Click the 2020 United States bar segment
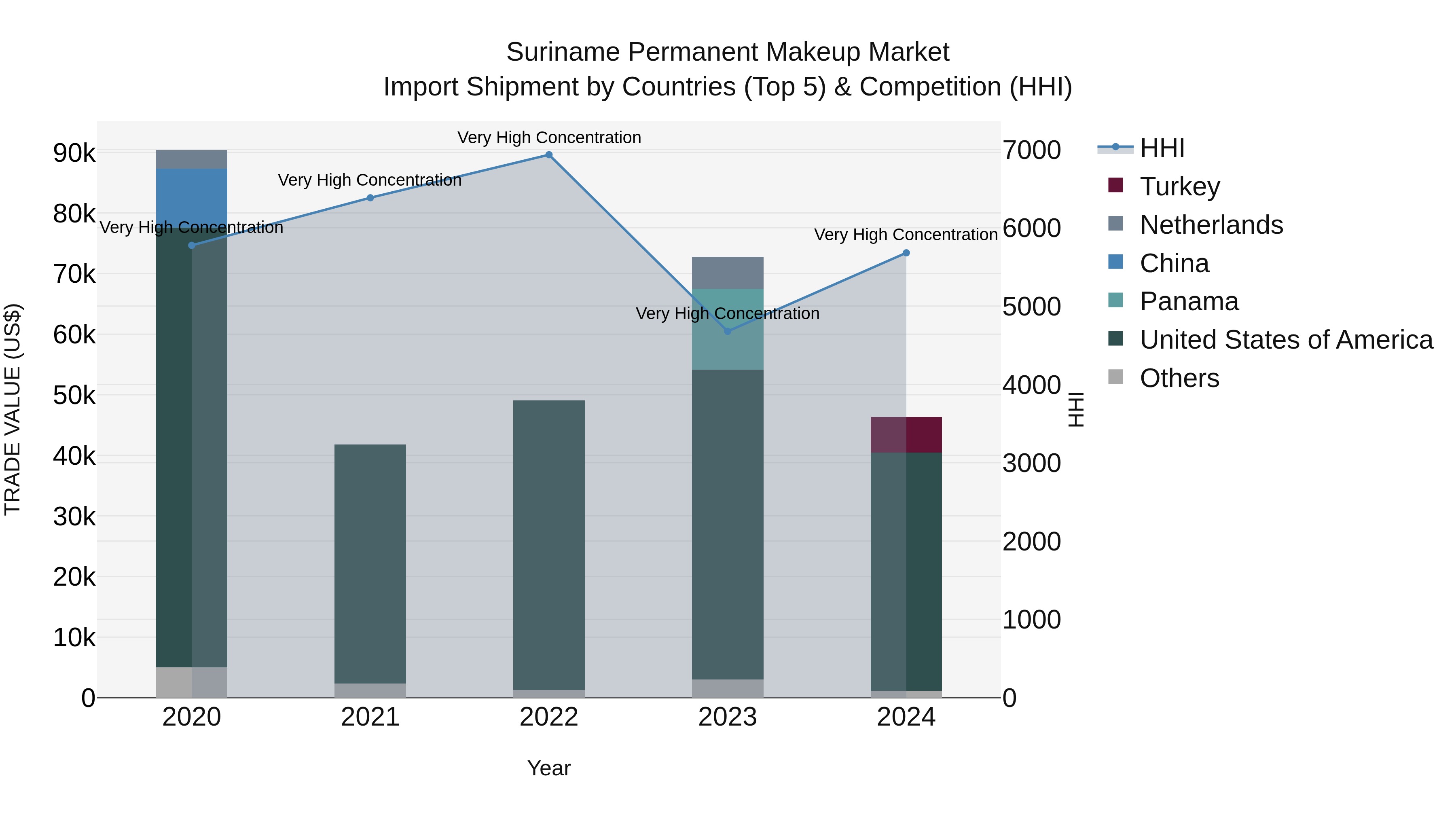This screenshot has width=1456, height=819. [x=192, y=447]
